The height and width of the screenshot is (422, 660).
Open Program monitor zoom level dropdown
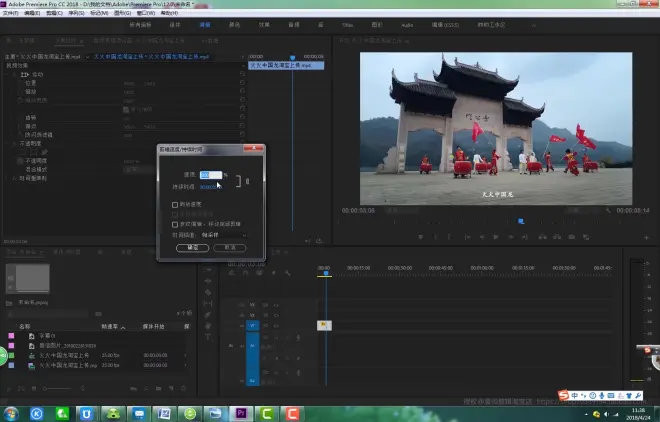(x=403, y=210)
